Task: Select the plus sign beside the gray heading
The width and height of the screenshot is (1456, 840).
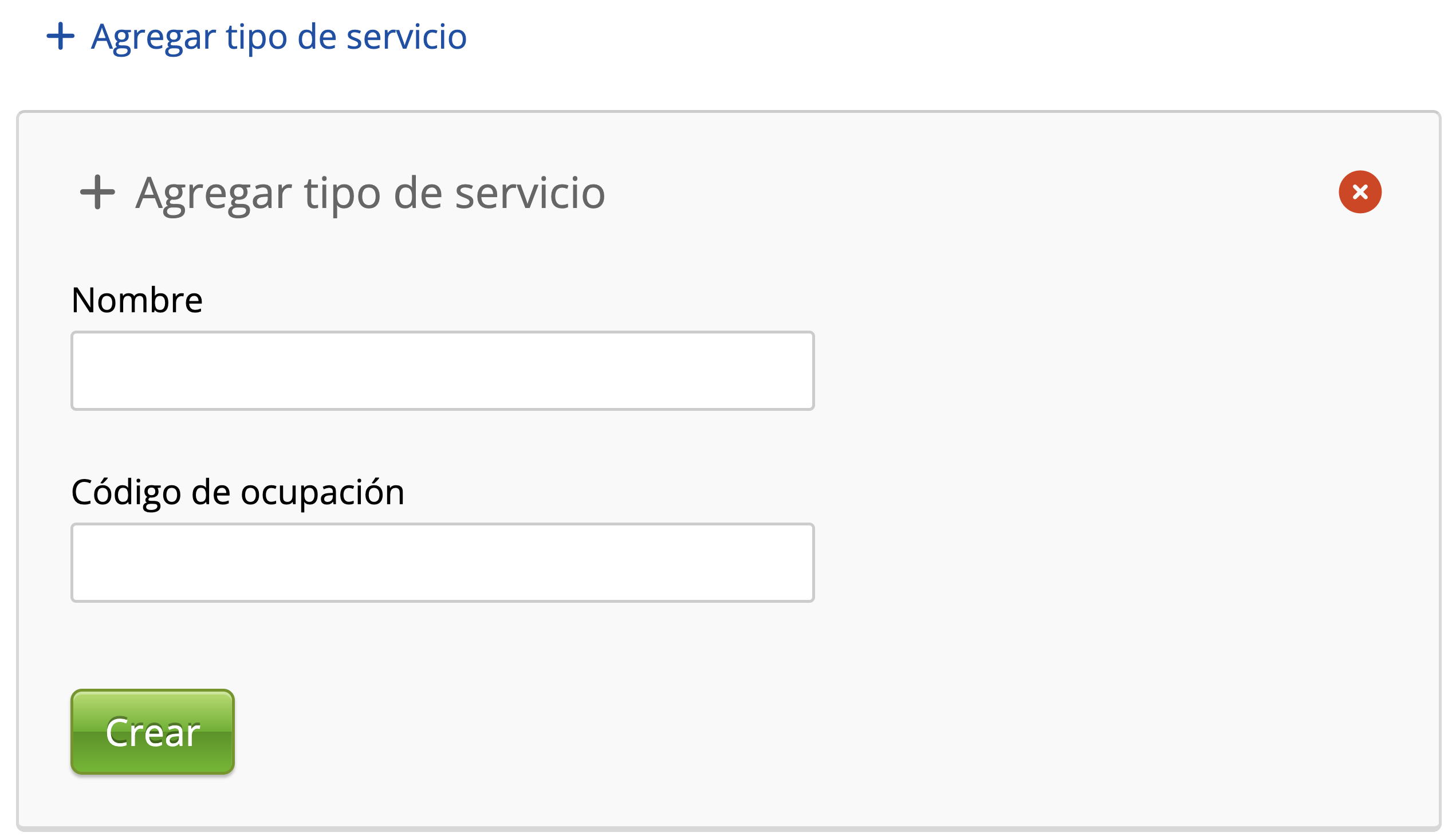Action: point(97,192)
